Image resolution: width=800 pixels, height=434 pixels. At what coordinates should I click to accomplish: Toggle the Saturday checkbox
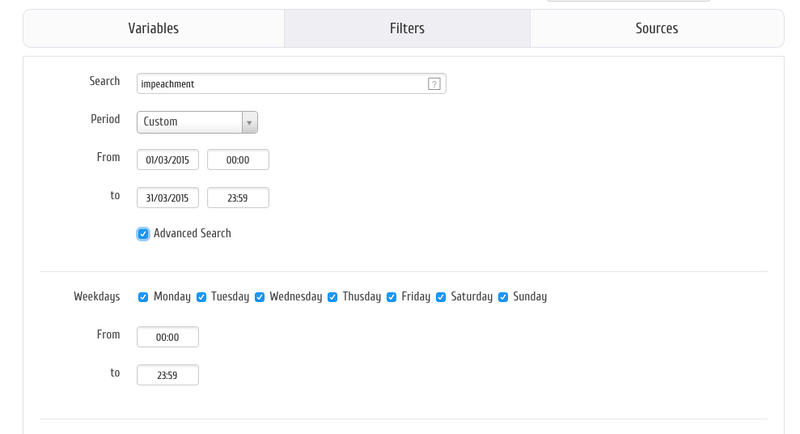pos(441,297)
